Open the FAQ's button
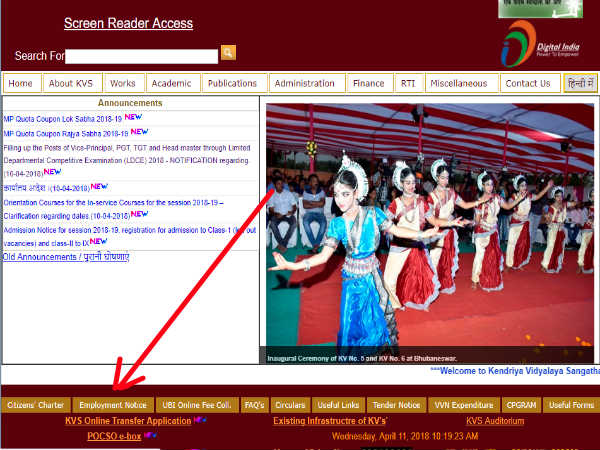 254,405
